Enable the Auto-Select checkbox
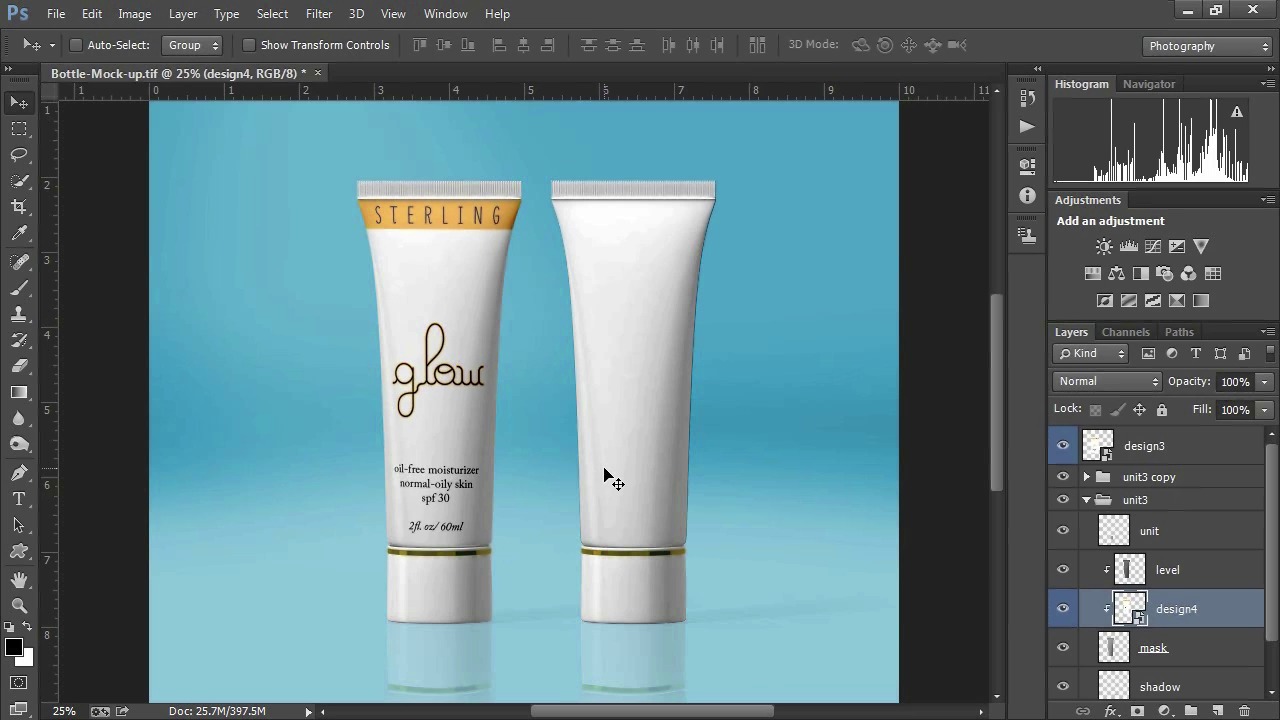The height and width of the screenshot is (720, 1280). (x=75, y=45)
